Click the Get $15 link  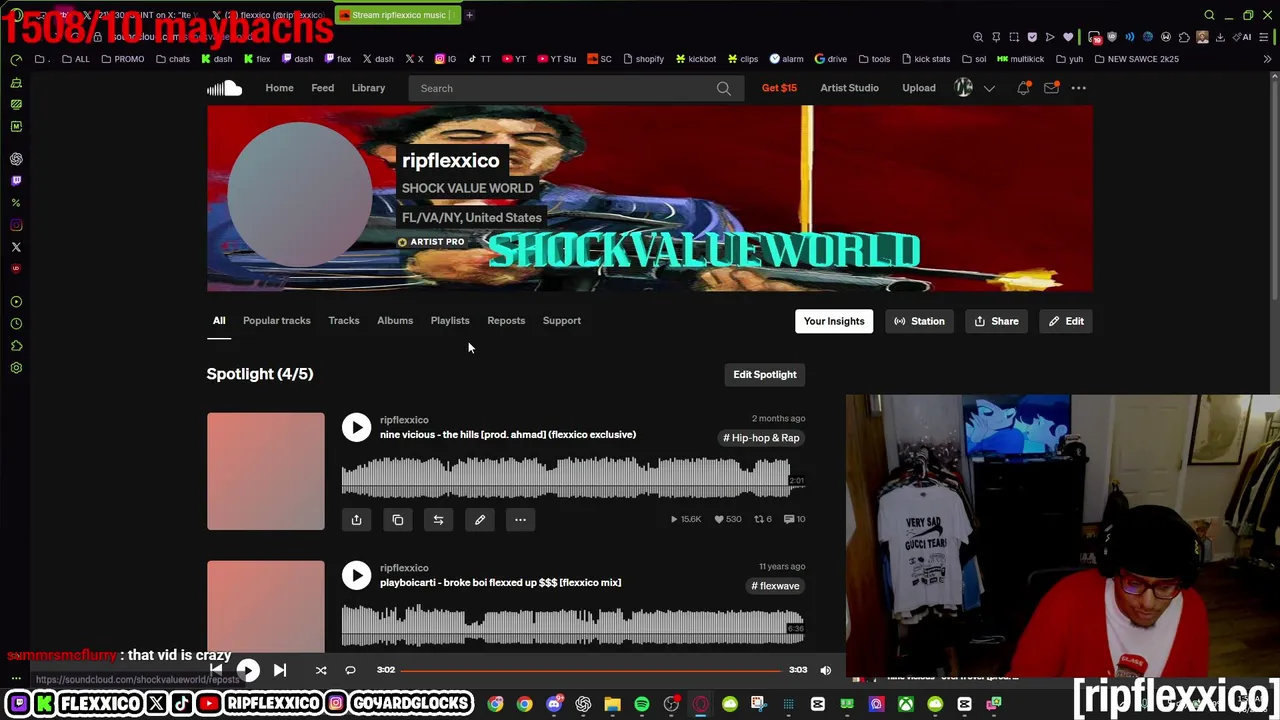[x=779, y=88]
